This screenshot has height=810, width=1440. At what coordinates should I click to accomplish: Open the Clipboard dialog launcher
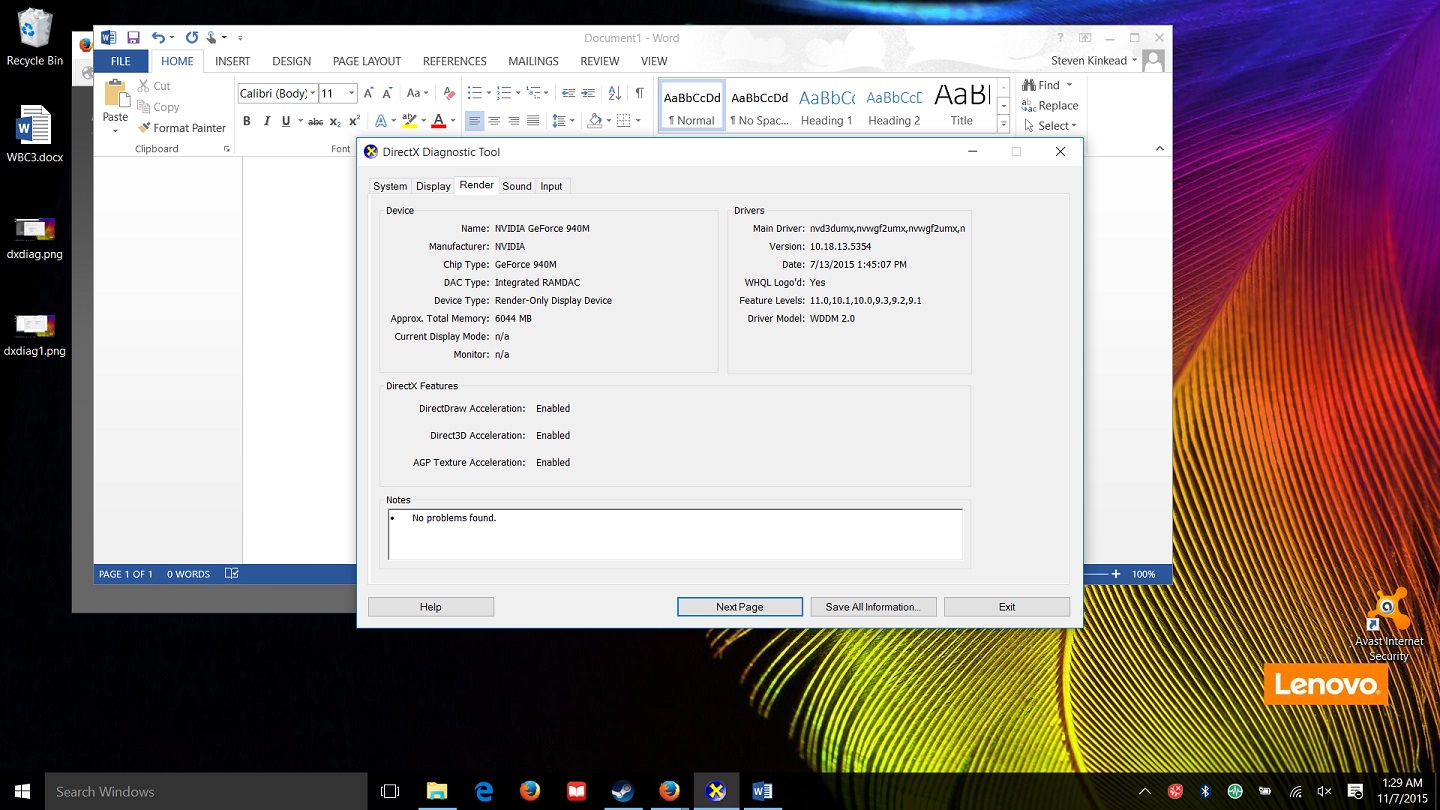click(x=227, y=149)
